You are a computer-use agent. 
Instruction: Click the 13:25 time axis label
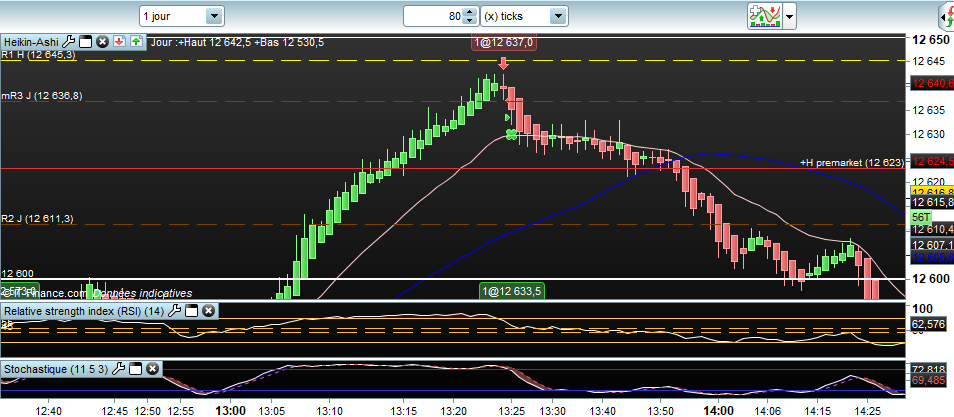512,410
